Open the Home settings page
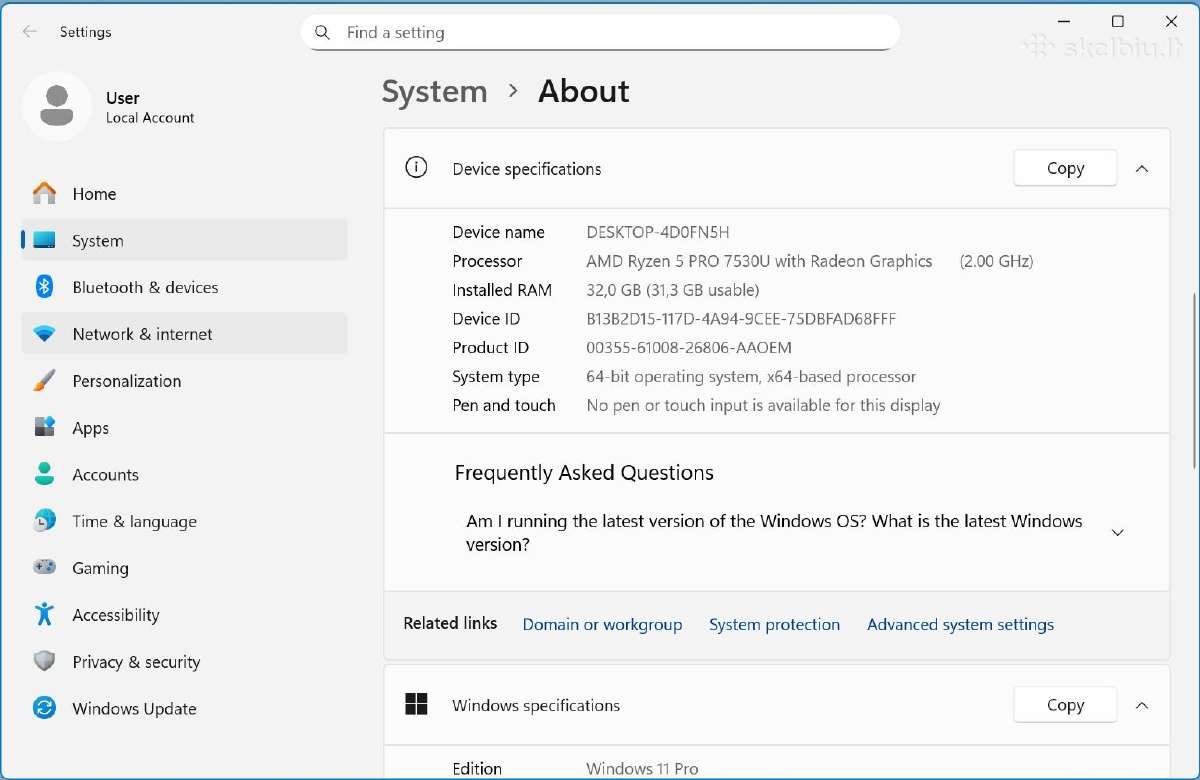Image resolution: width=1200 pixels, height=780 pixels. coord(184,194)
